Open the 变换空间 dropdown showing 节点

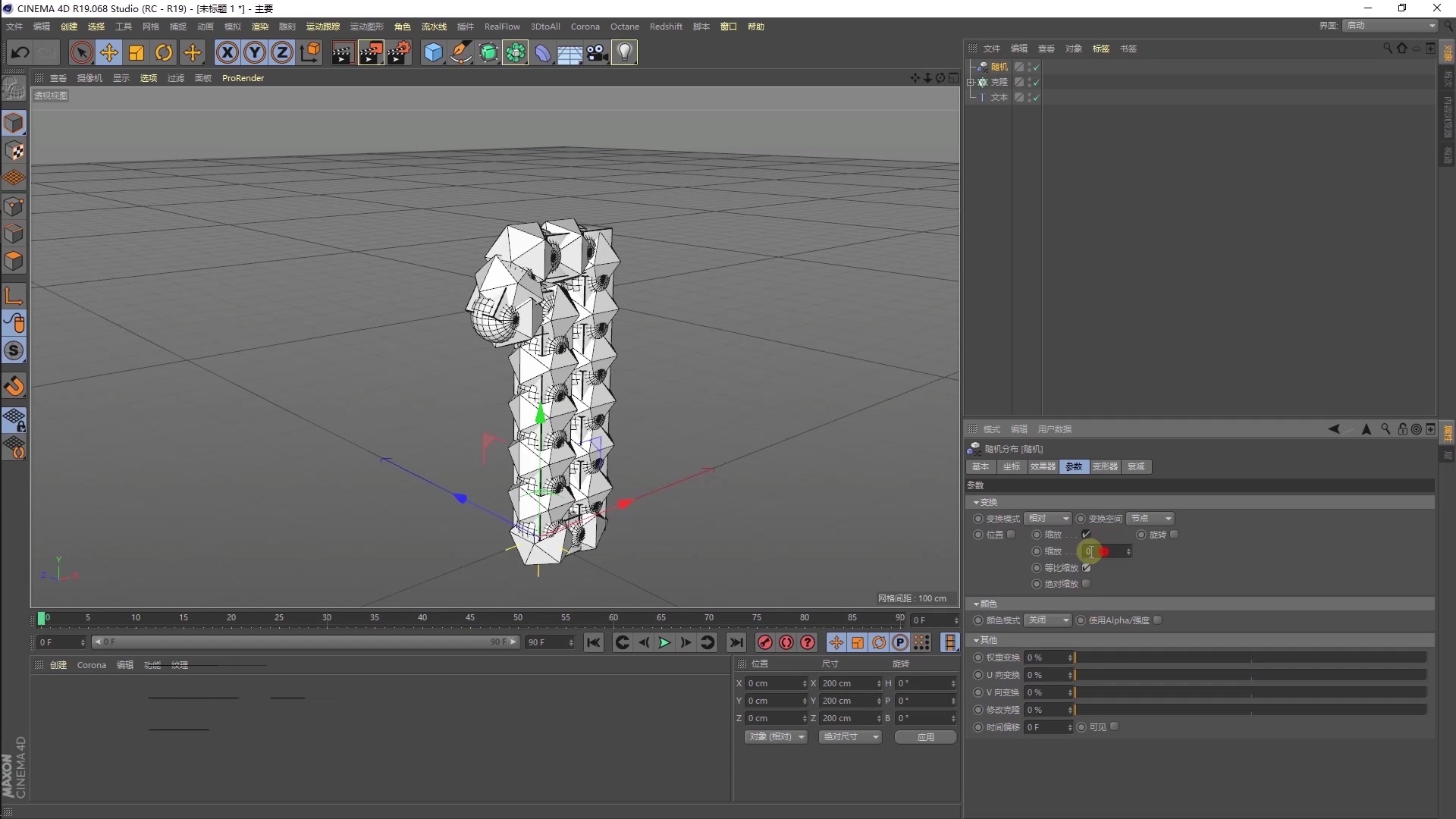[1149, 519]
